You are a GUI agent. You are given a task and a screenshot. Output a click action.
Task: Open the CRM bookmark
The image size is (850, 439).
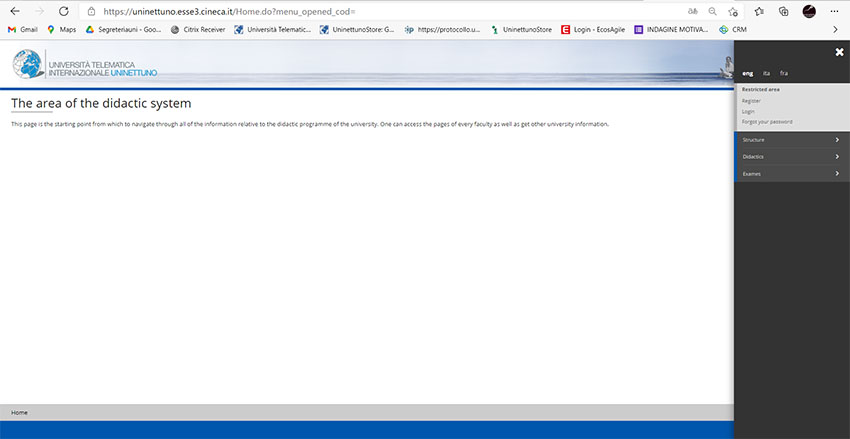(733, 30)
